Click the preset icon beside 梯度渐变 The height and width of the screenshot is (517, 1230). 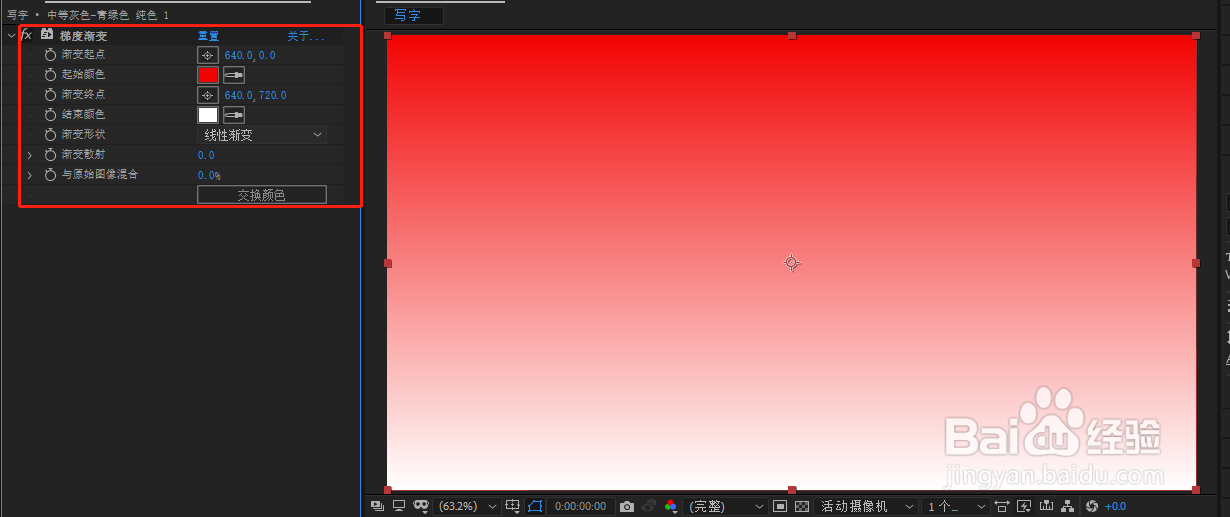coord(46,34)
